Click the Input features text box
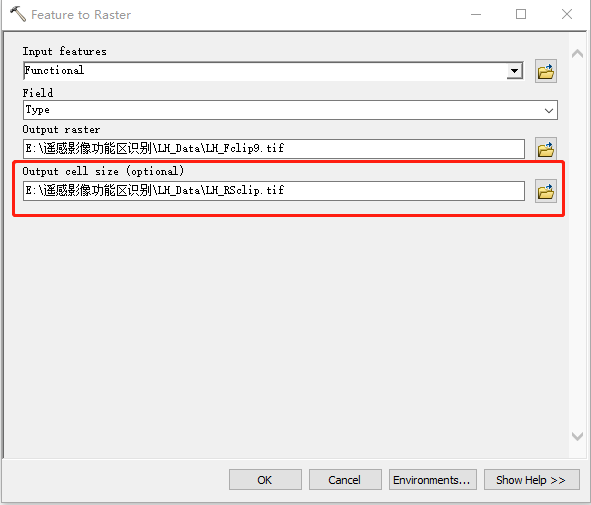 point(265,71)
